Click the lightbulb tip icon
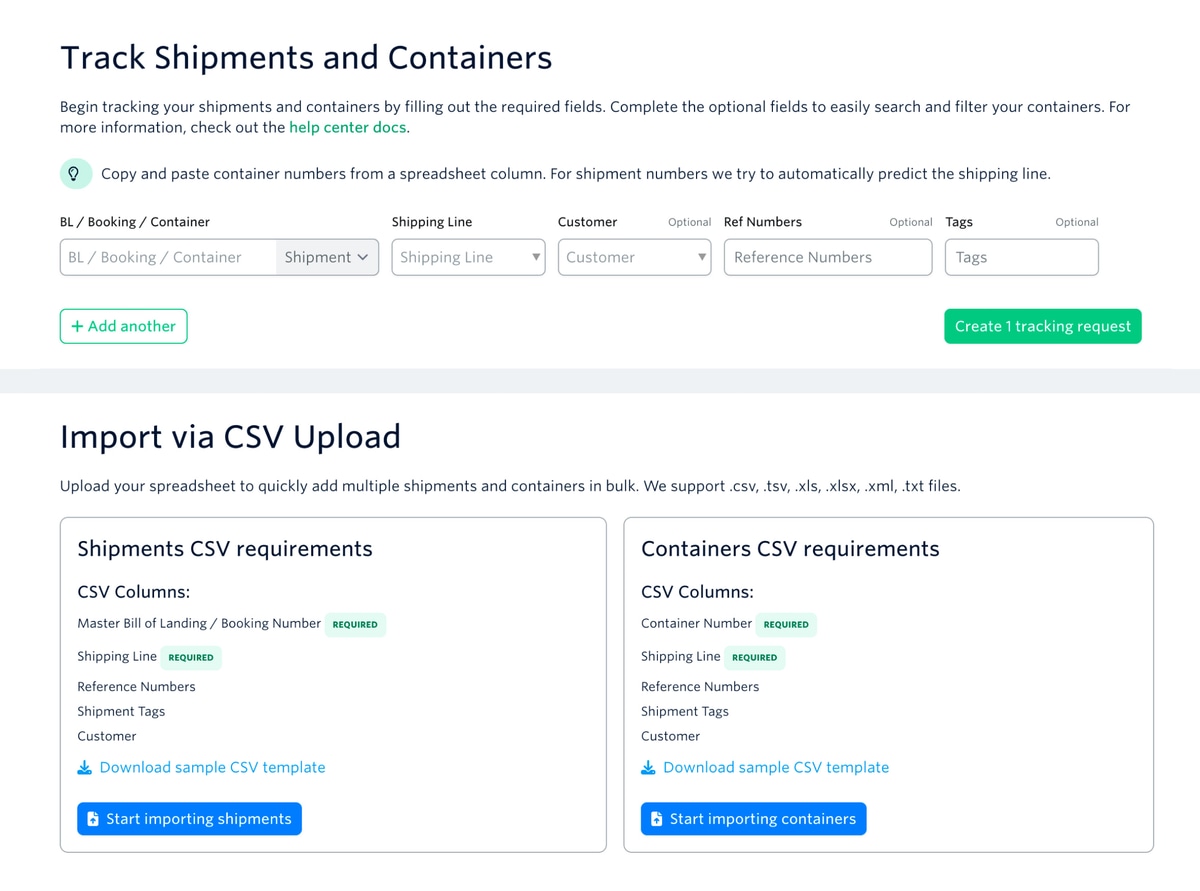 [73, 174]
